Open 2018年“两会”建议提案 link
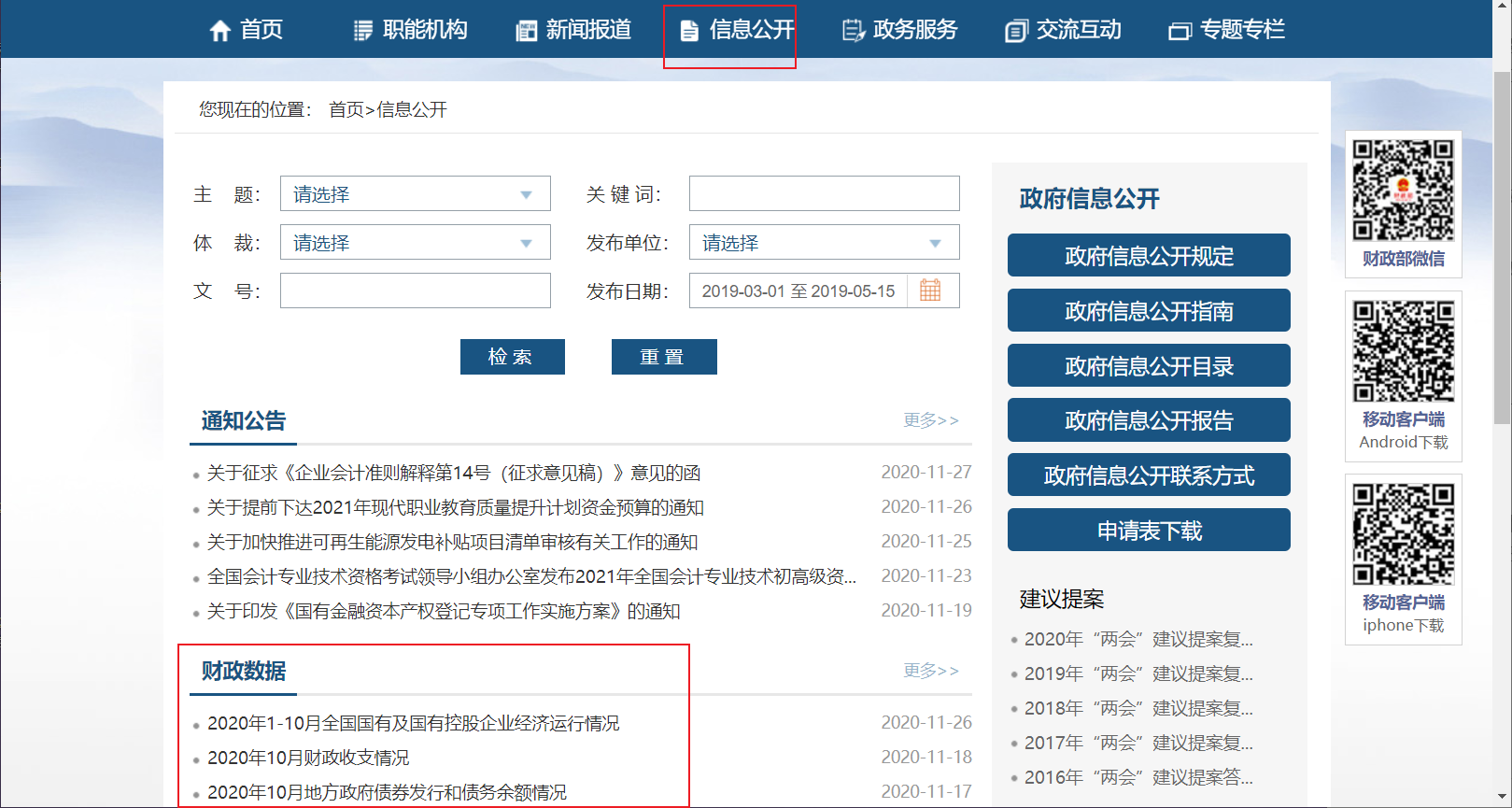The image size is (1512, 808). pos(1138,708)
